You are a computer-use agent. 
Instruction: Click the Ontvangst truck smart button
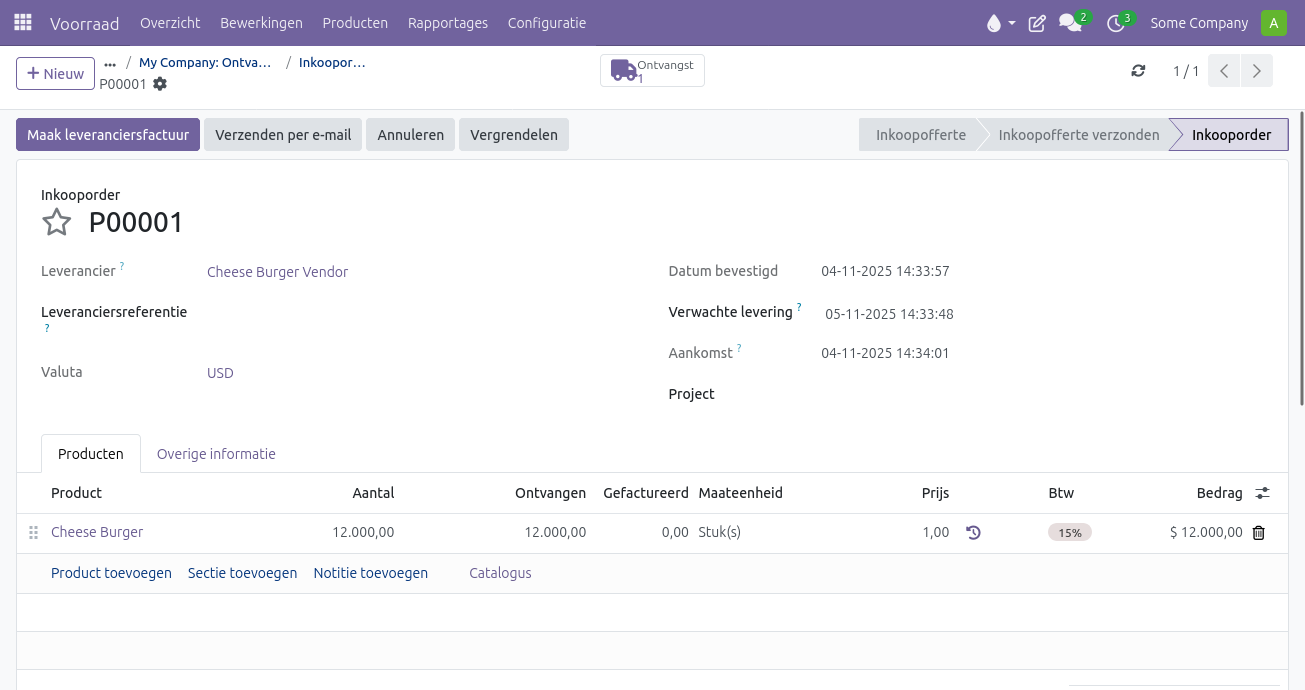(652, 71)
